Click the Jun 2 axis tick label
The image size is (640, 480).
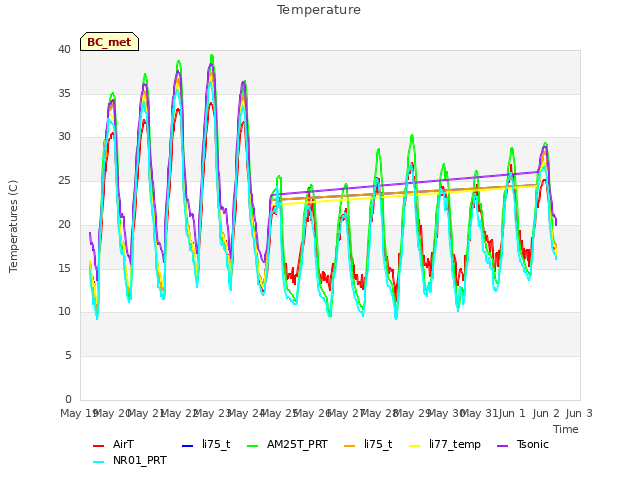(546, 413)
